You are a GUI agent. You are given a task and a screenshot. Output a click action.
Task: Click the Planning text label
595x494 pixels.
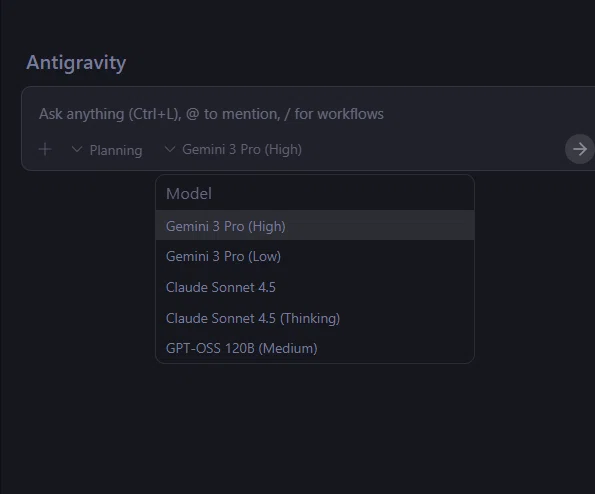click(116, 150)
